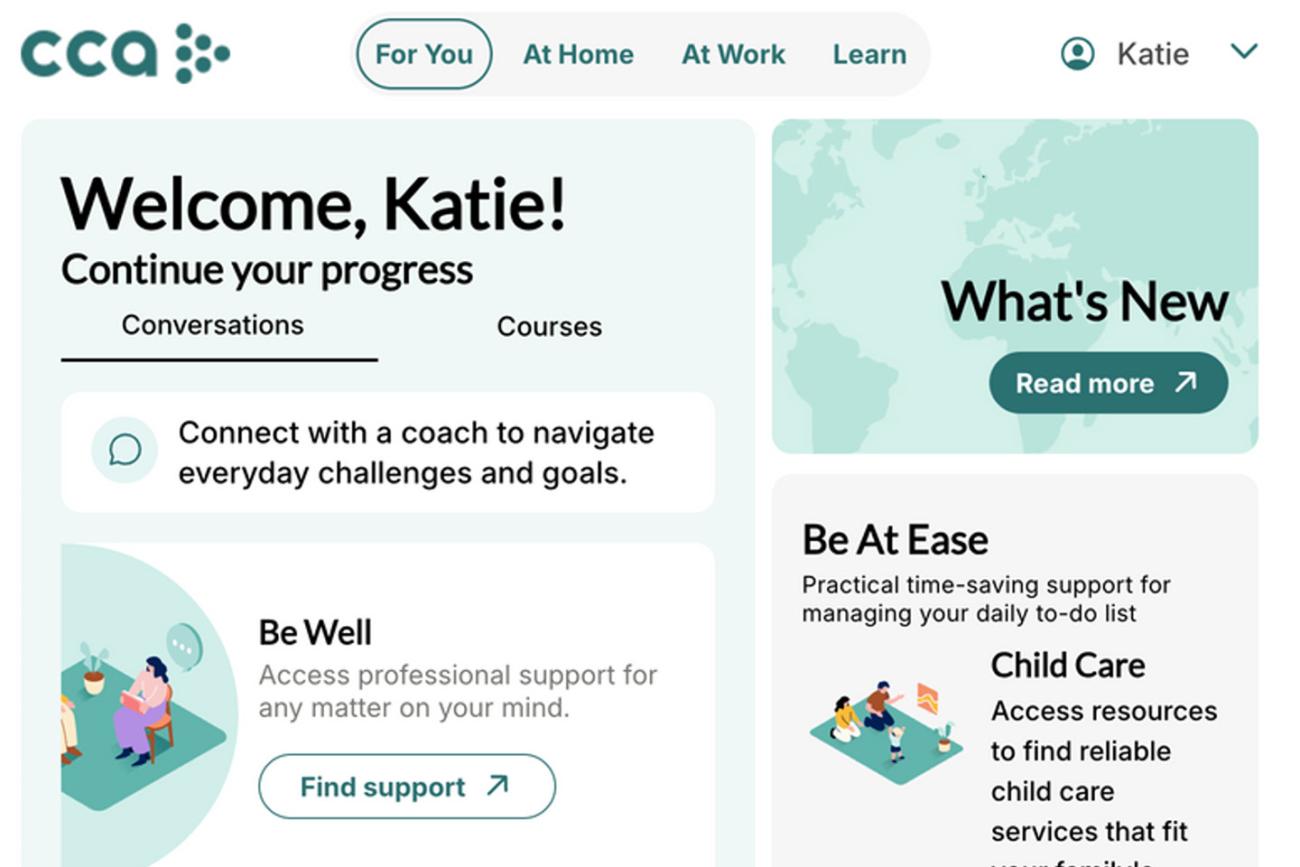Click the user profile avatar icon
The image size is (1300, 867).
click(x=1078, y=54)
